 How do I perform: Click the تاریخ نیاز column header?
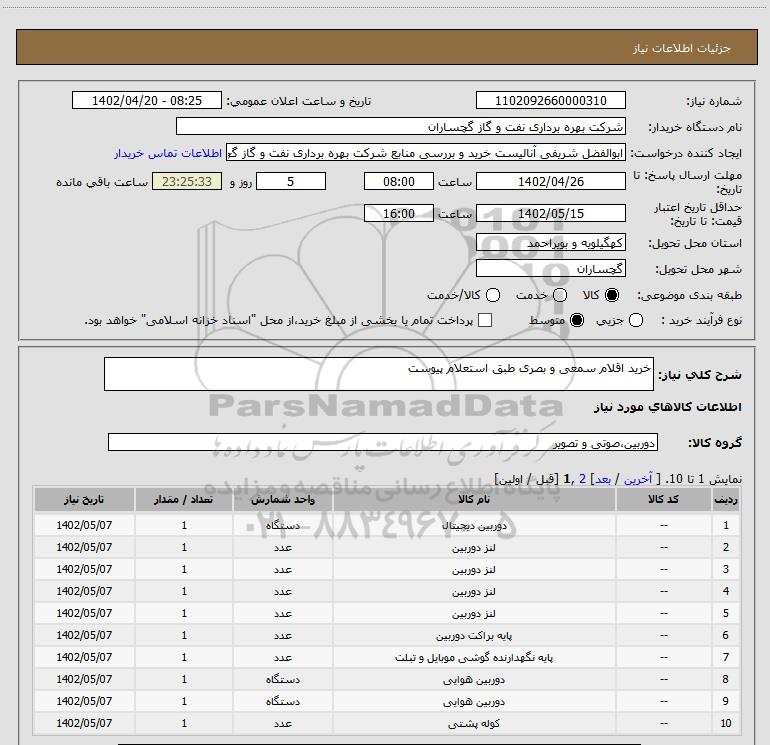(84, 499)
